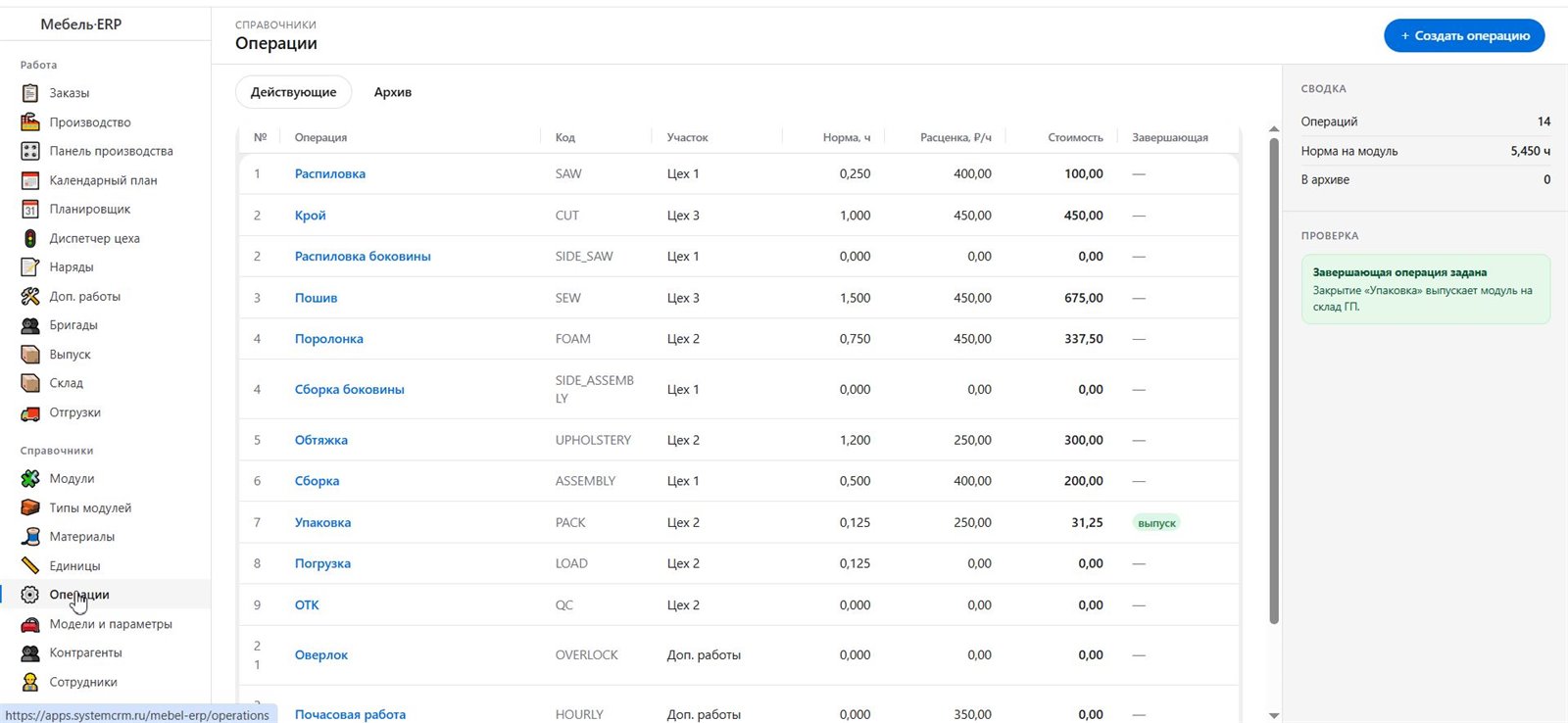Screen dimensions: 1568x723
Task: Open the ОТК operation link
Action: pos(307,604)
